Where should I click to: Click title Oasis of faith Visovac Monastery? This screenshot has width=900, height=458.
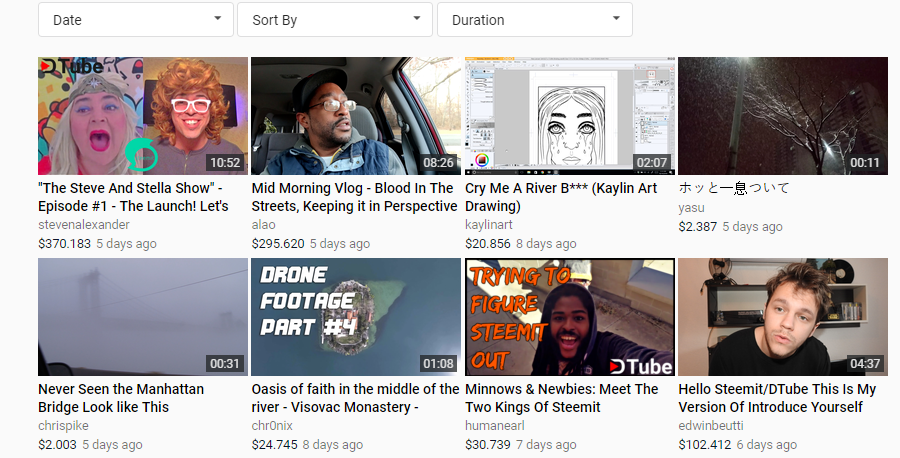[x=355, y=398]
